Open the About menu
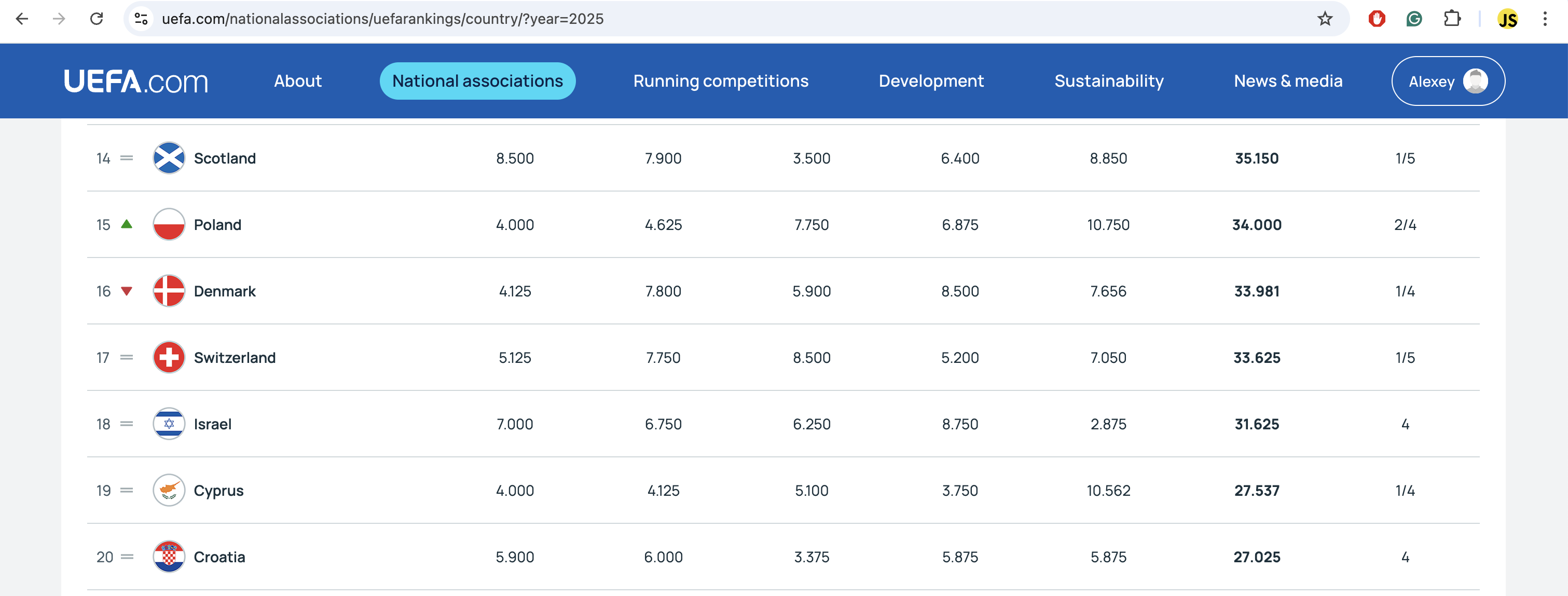This screenshot has width=1568, height=596. point(298,81)
